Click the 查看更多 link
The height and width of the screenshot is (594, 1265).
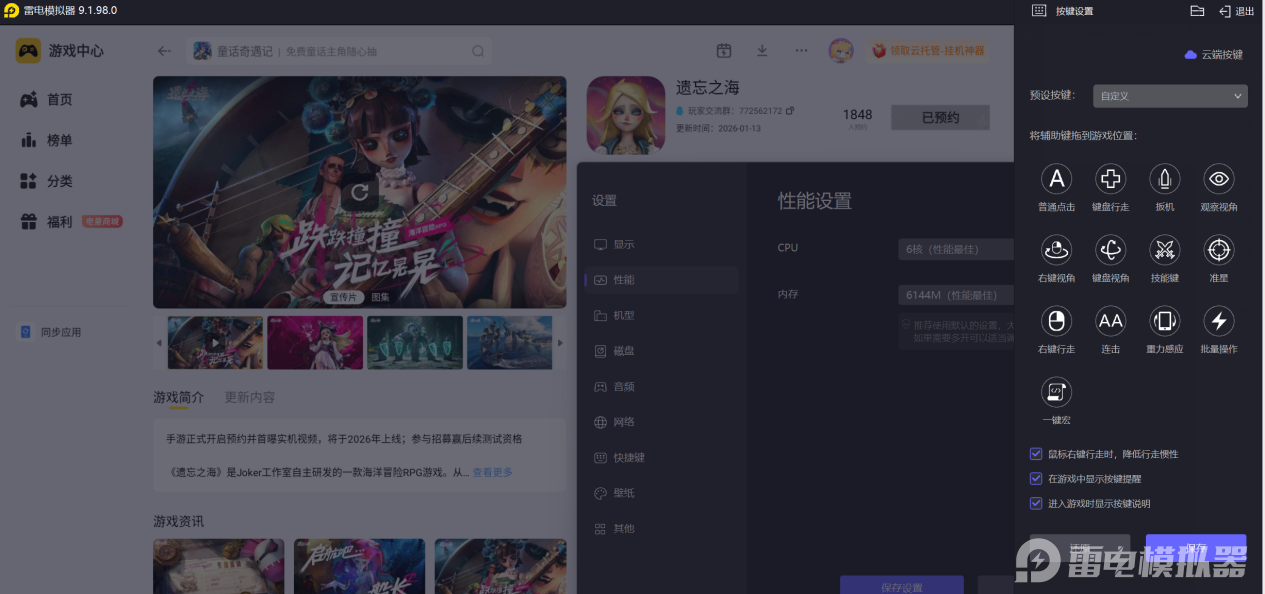click(x=492, y=472)
